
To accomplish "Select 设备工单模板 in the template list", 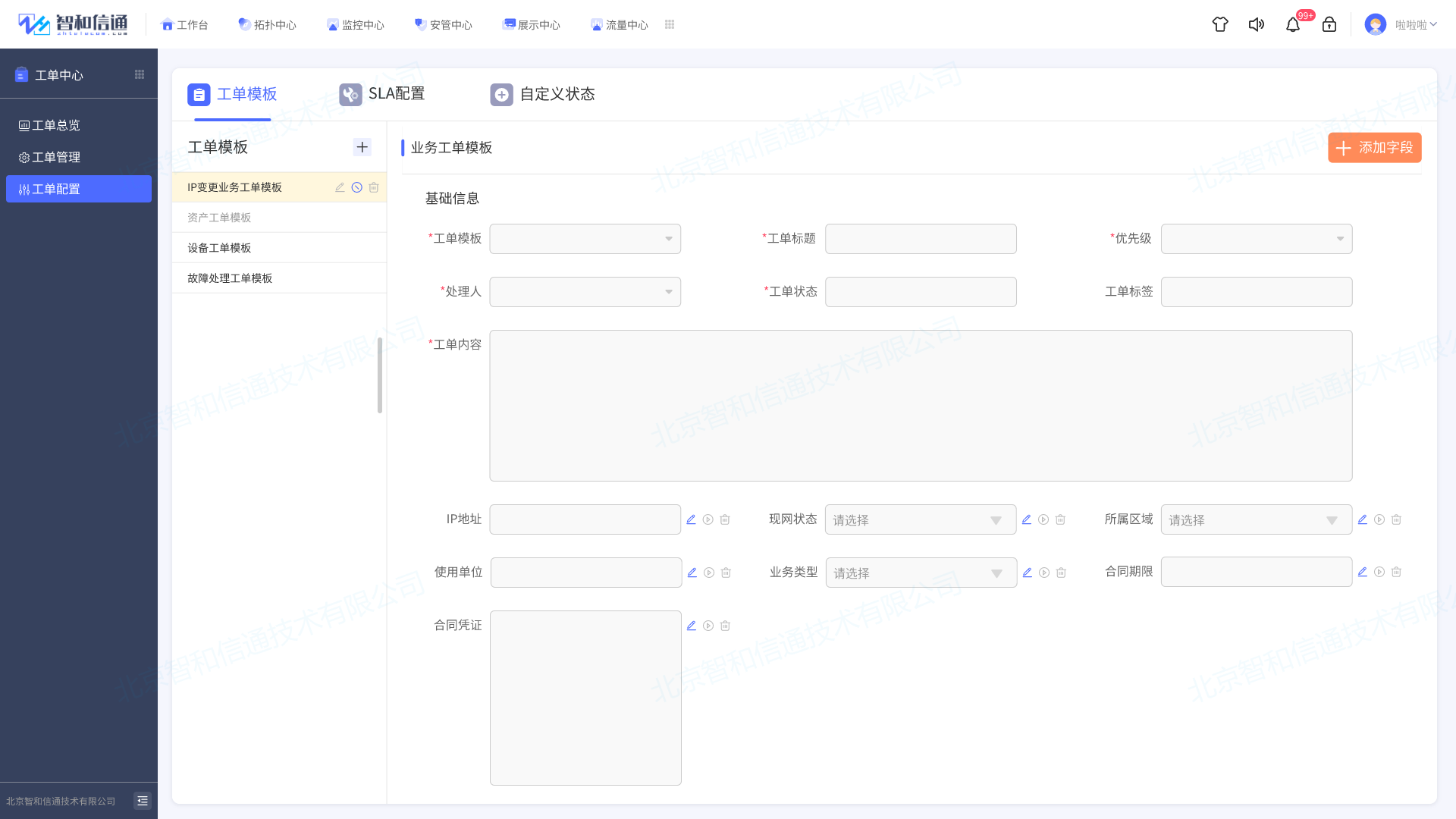I will 220,247.
